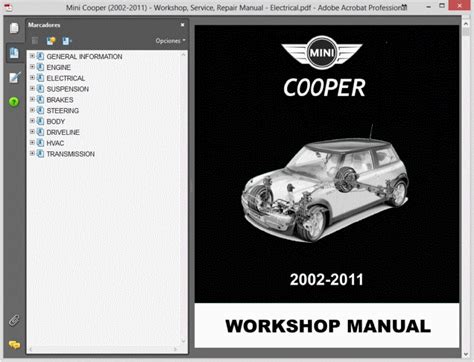Click the bookmark icon beside STEERING

coord(40,110)
